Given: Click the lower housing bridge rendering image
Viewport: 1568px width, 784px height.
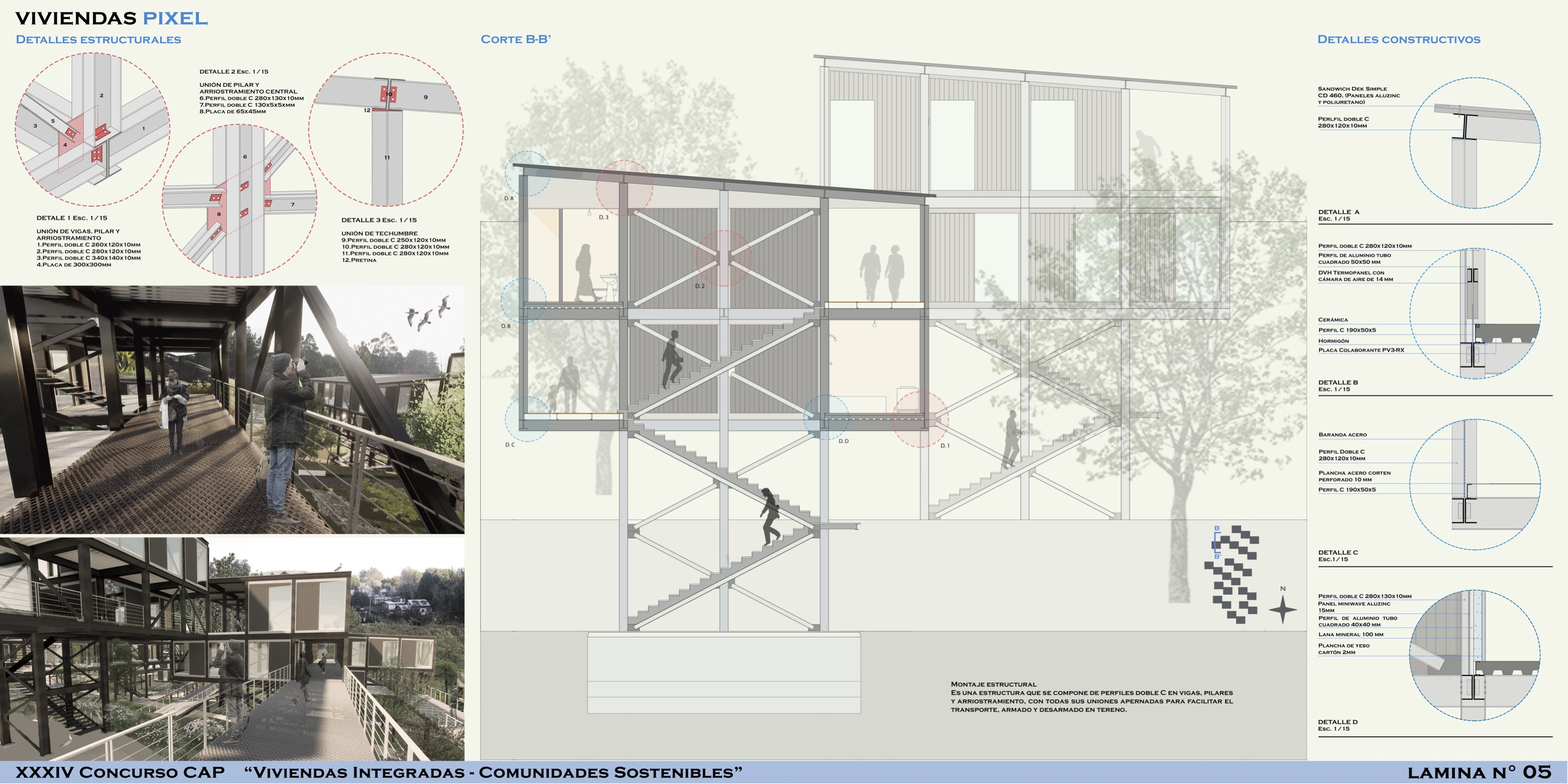Looking at the screenshot, I should (232, 648).
